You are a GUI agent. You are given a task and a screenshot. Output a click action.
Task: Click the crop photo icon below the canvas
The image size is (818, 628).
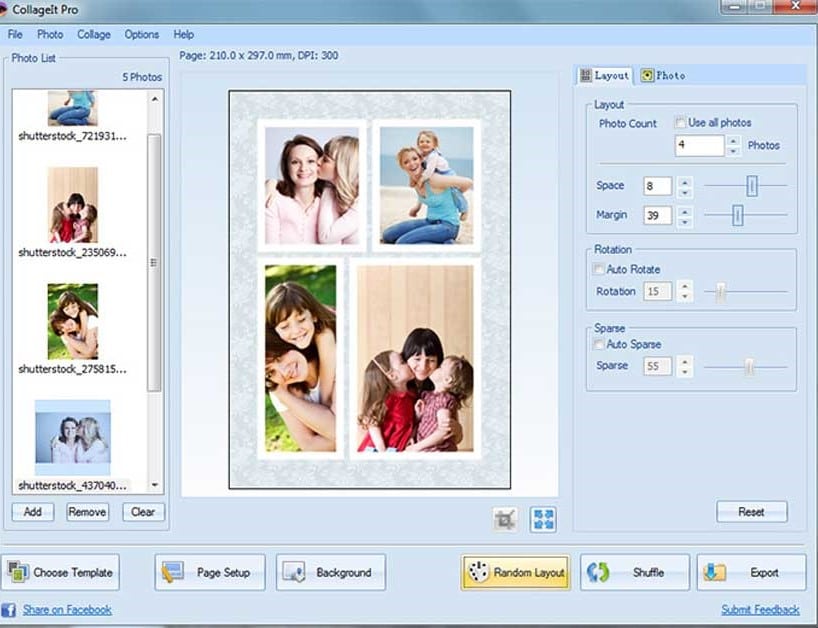pos(505,520)
